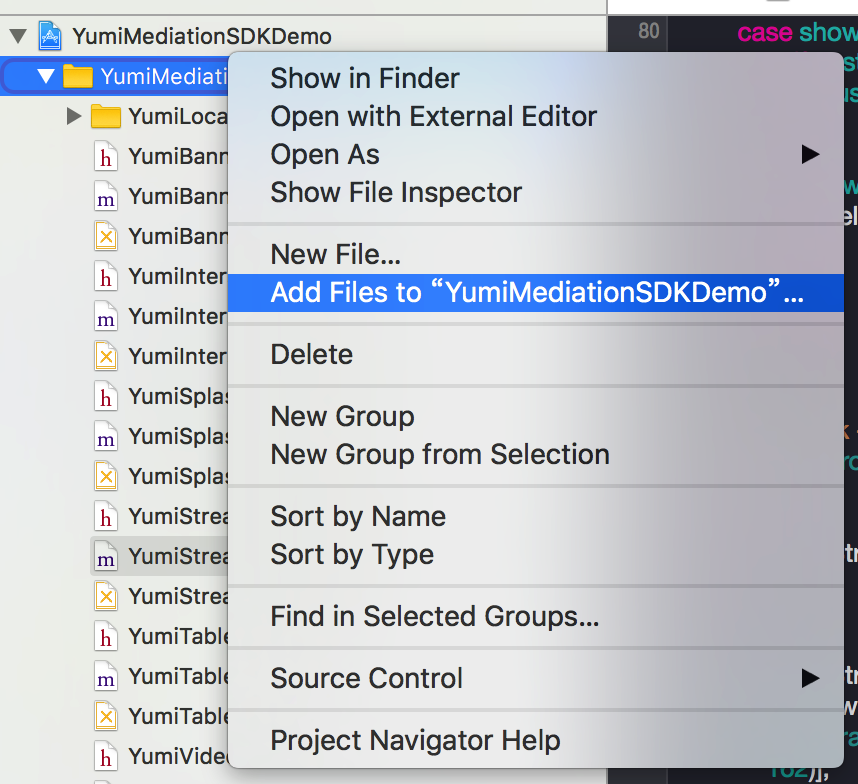Select the YumiBann xib interface file icon
Image resolution: width=858 pixels, height=784 pixels.
106,236
